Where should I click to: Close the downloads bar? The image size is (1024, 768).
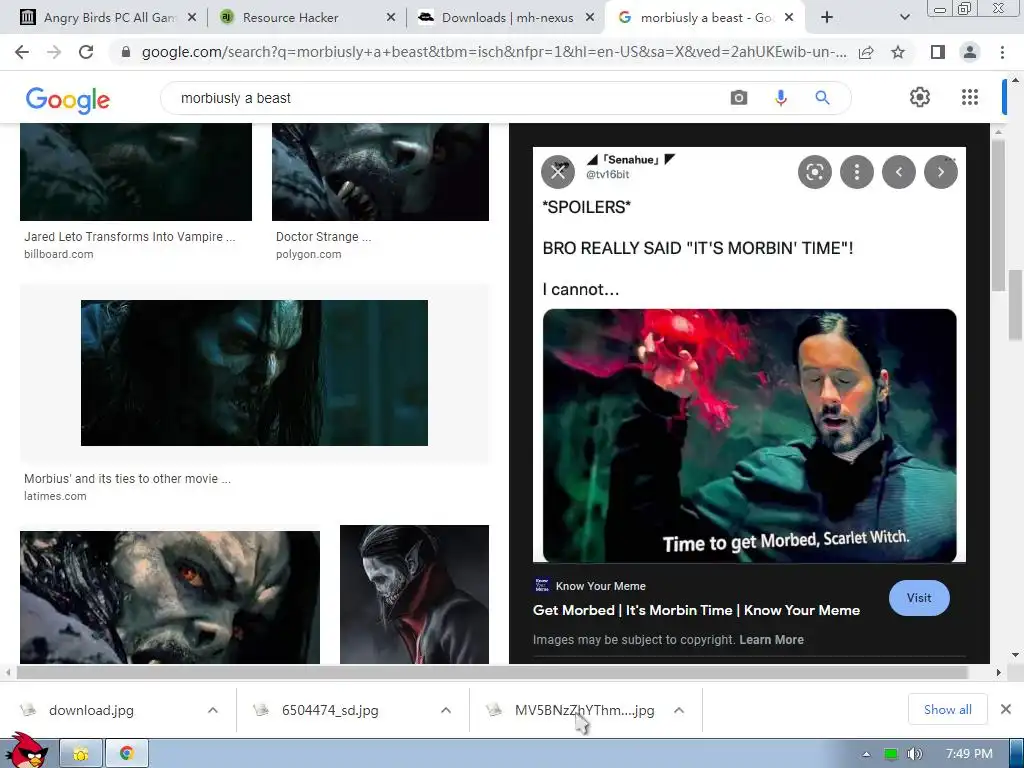pyautogui.click(x=1006, y=709)
